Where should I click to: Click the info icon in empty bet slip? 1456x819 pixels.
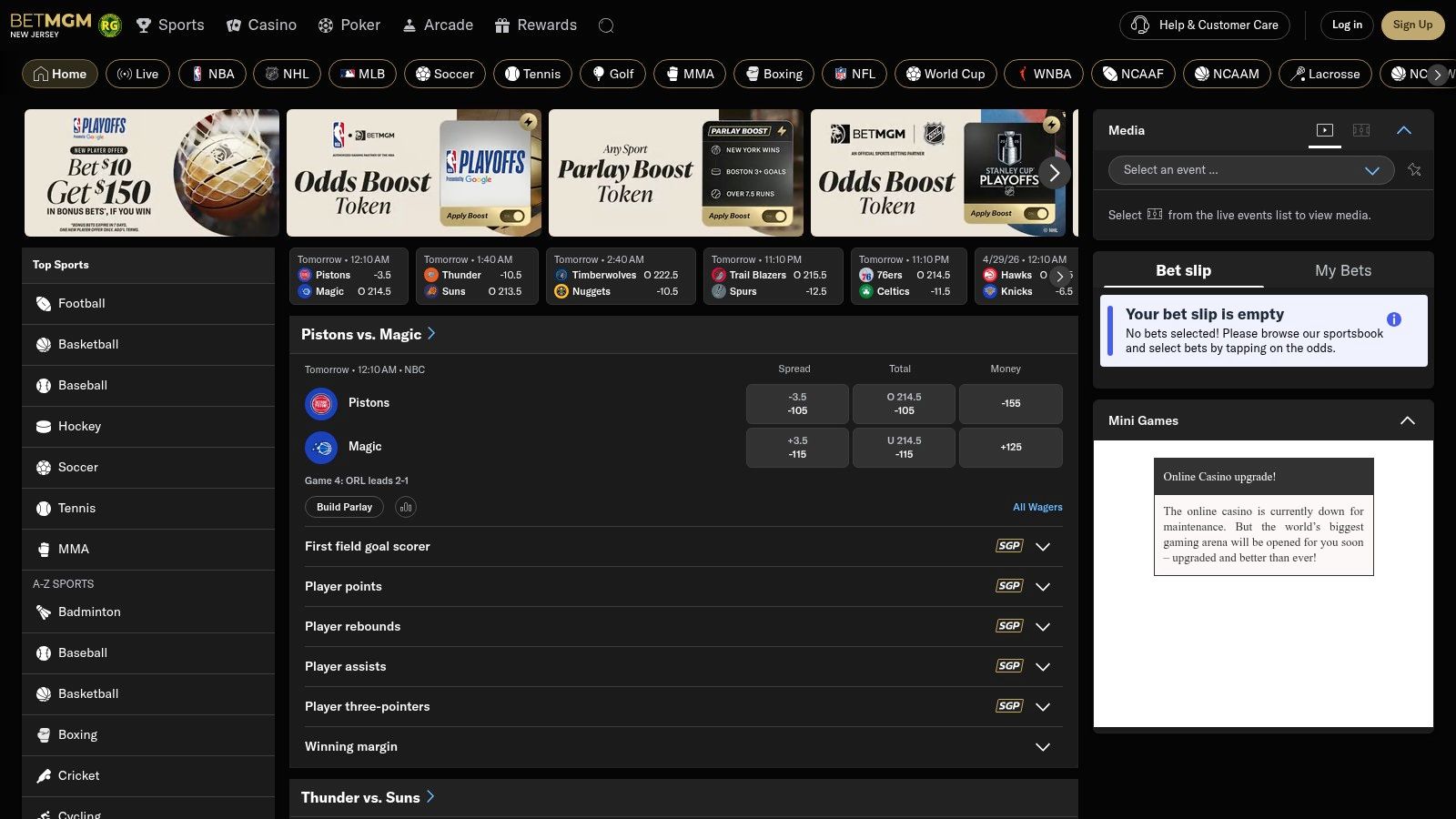[1393, 318]
